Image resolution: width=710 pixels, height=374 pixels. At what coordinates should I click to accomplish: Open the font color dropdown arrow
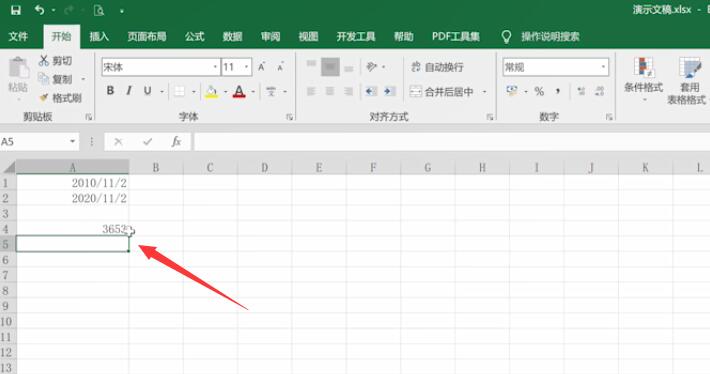[x=254, y=91]
